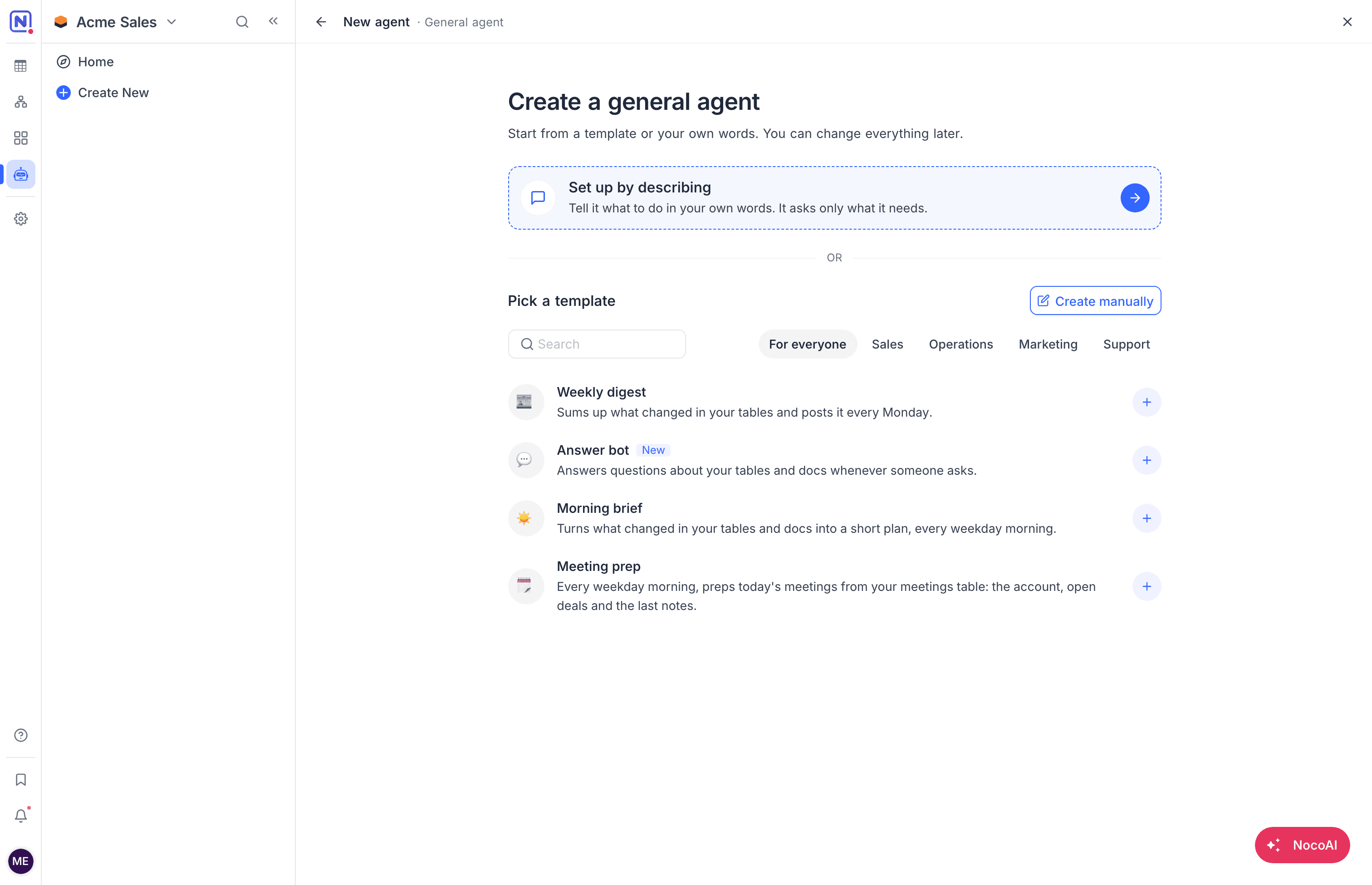
Task: Switch to the Operations tab
Action: coord(960,344)
